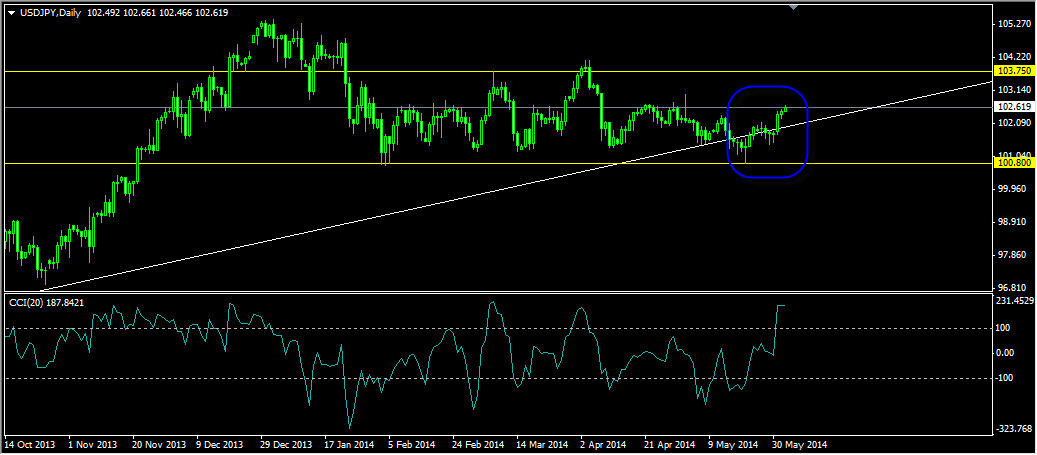Screen dimensions: 1037x455
Task: Click the 17 Jan 2014 date label
Action: coord(351,445)
